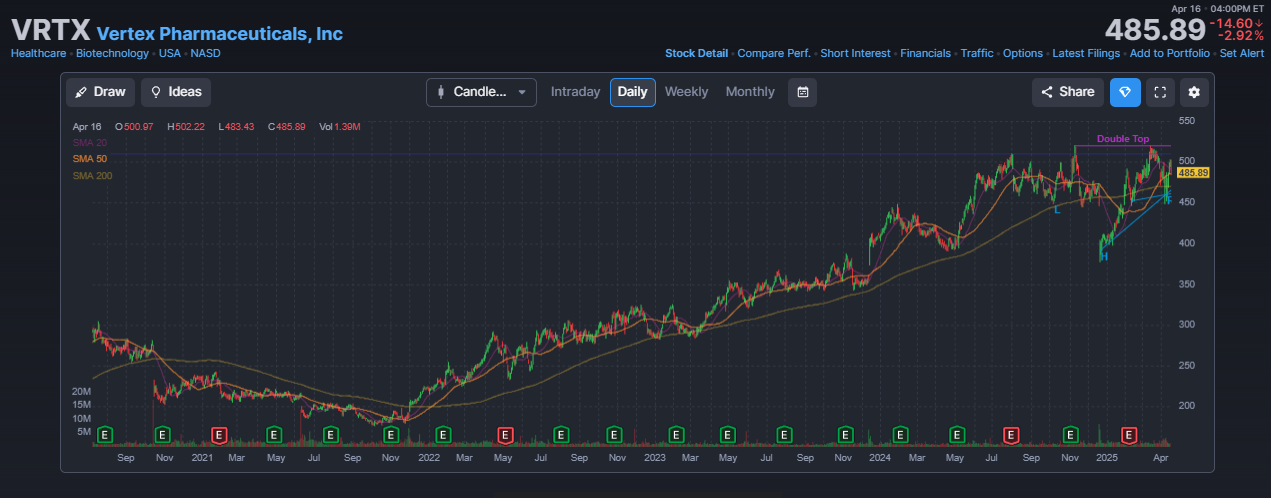Open the Compare Perf. link

click(774, 54)
